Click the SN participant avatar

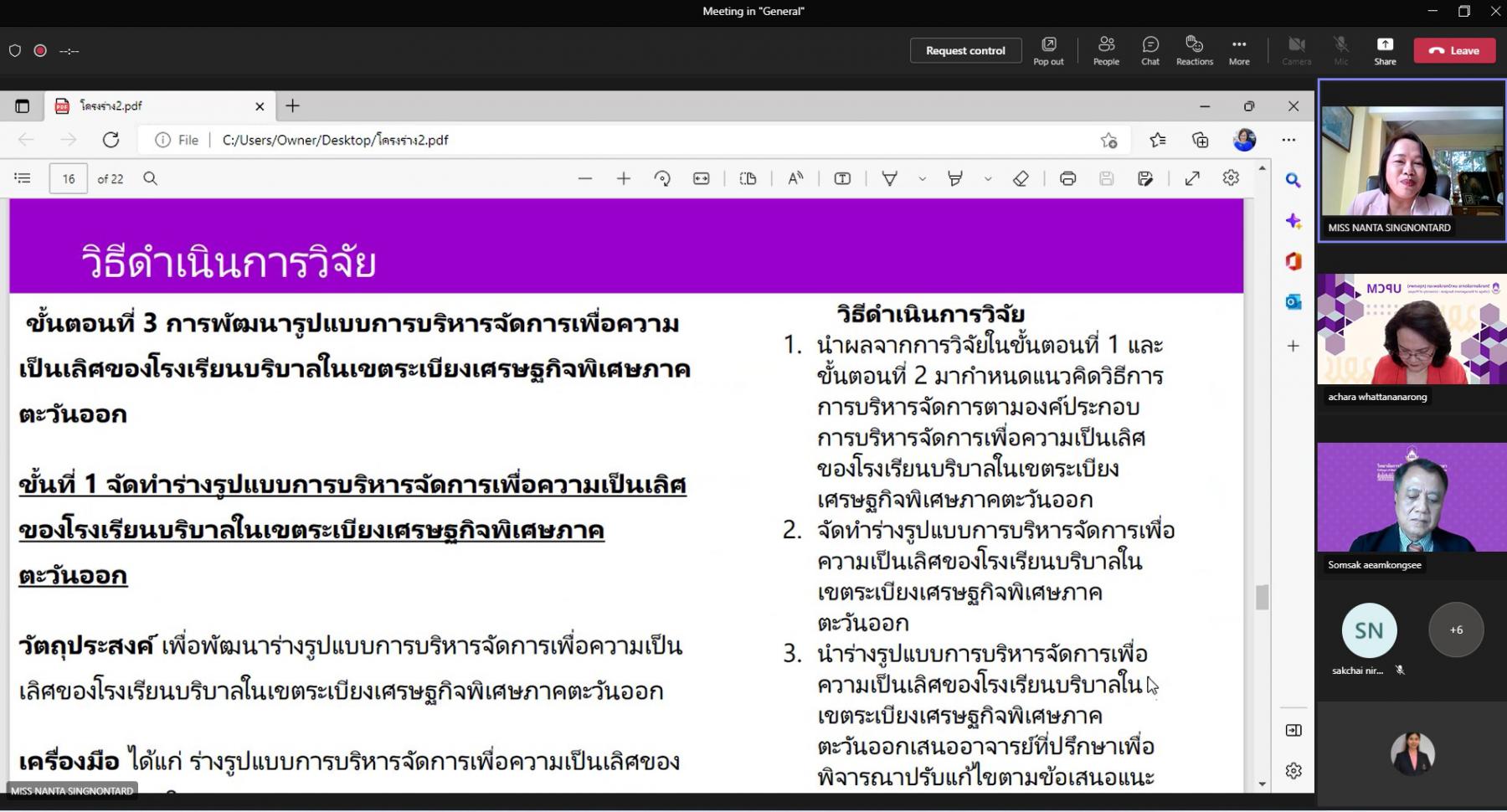pos(1369,630)
